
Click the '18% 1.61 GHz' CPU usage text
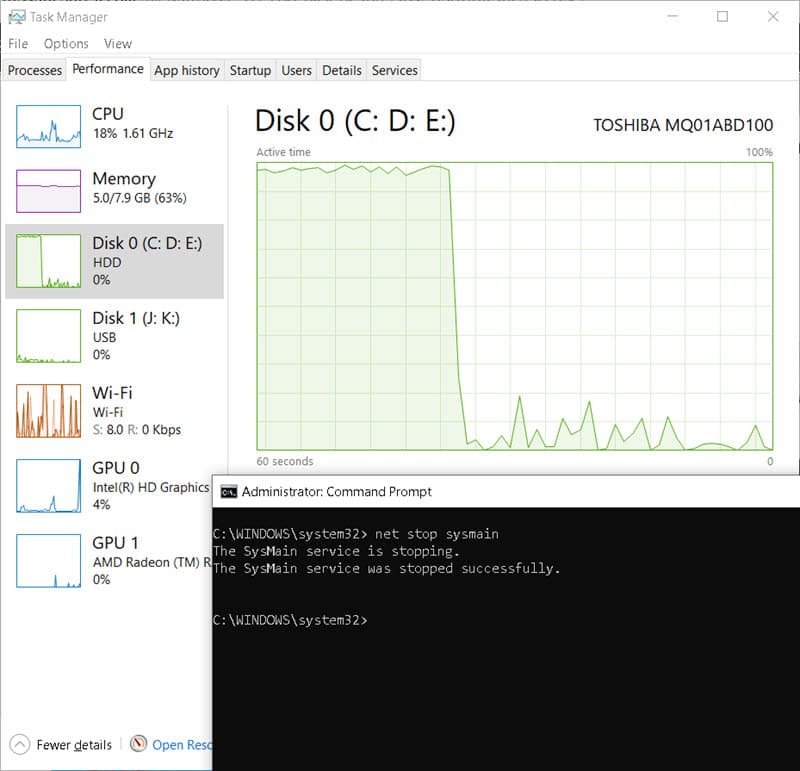pyautogui.click(x=133, y=133)
